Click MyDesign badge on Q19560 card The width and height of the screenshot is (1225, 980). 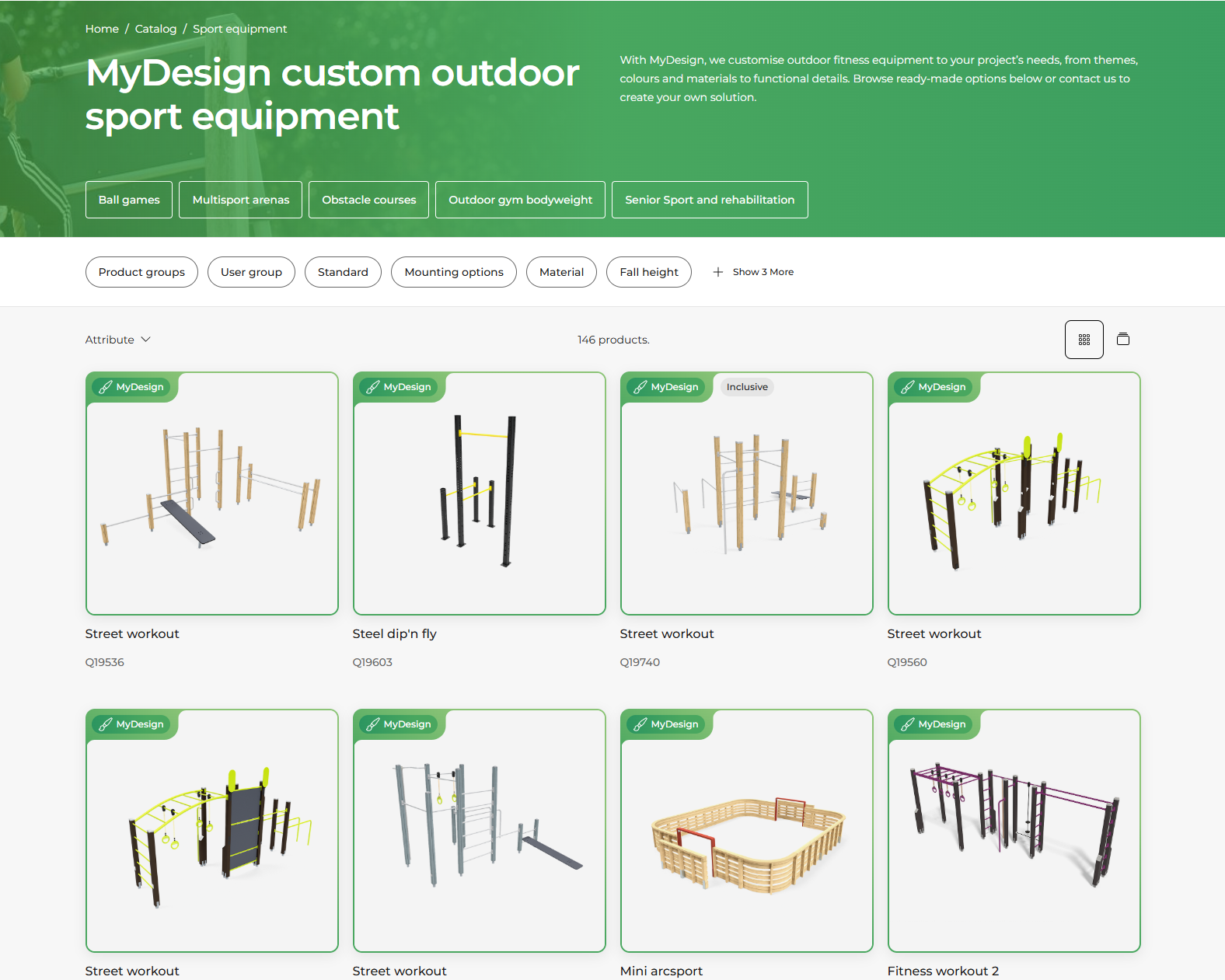click(x=934, y=387)
